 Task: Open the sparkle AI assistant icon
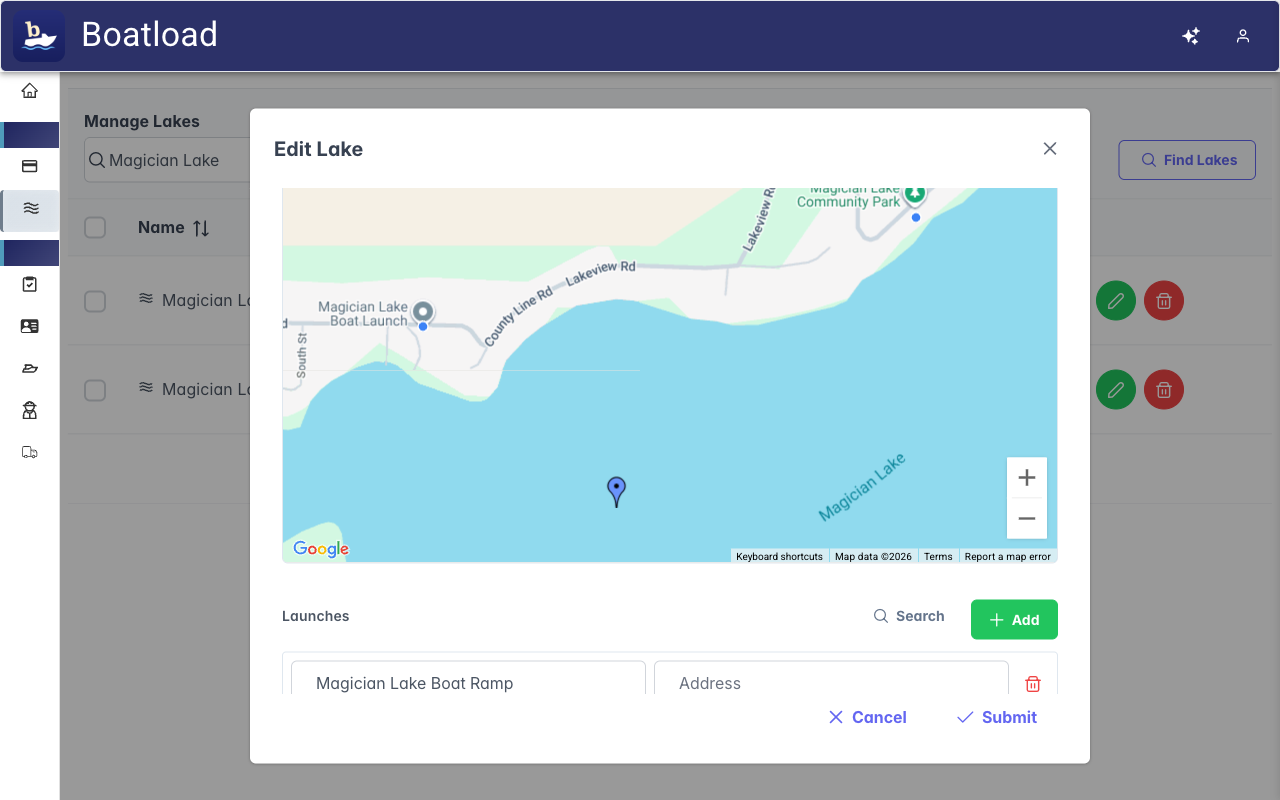(x=1191, y=36)
